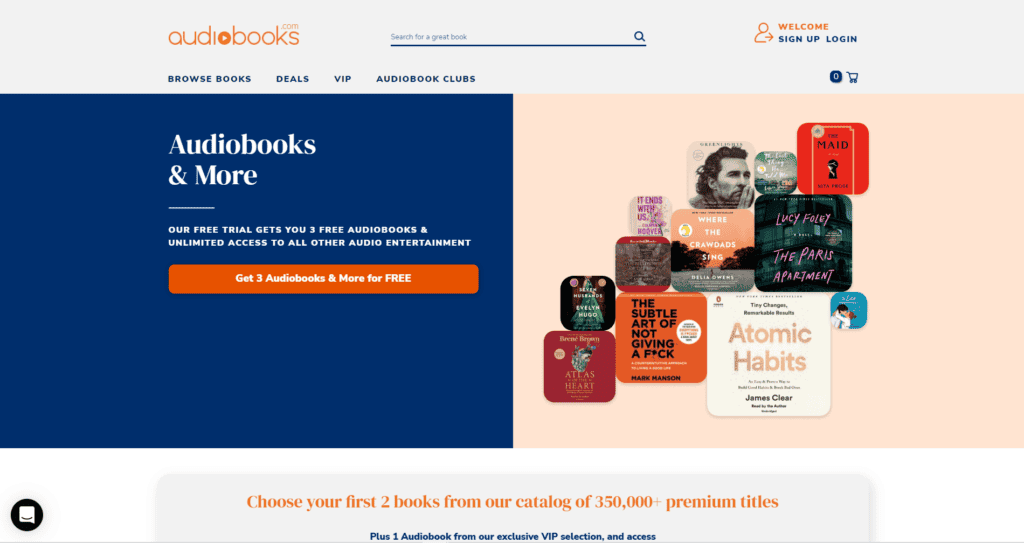The height and width of the screenshot is (543, 1024).
Task: Focus the Search for a great book field
Action: [x=510, y=37]
